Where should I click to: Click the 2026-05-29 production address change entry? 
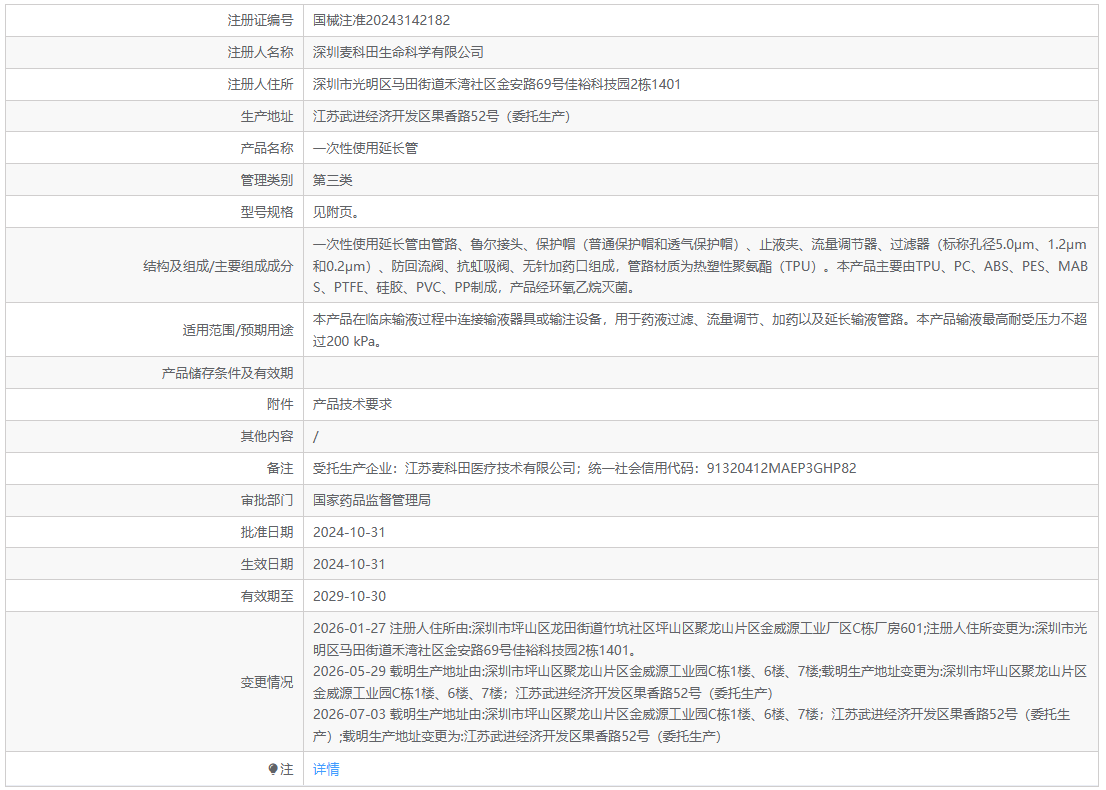click(x=700, y=682)
